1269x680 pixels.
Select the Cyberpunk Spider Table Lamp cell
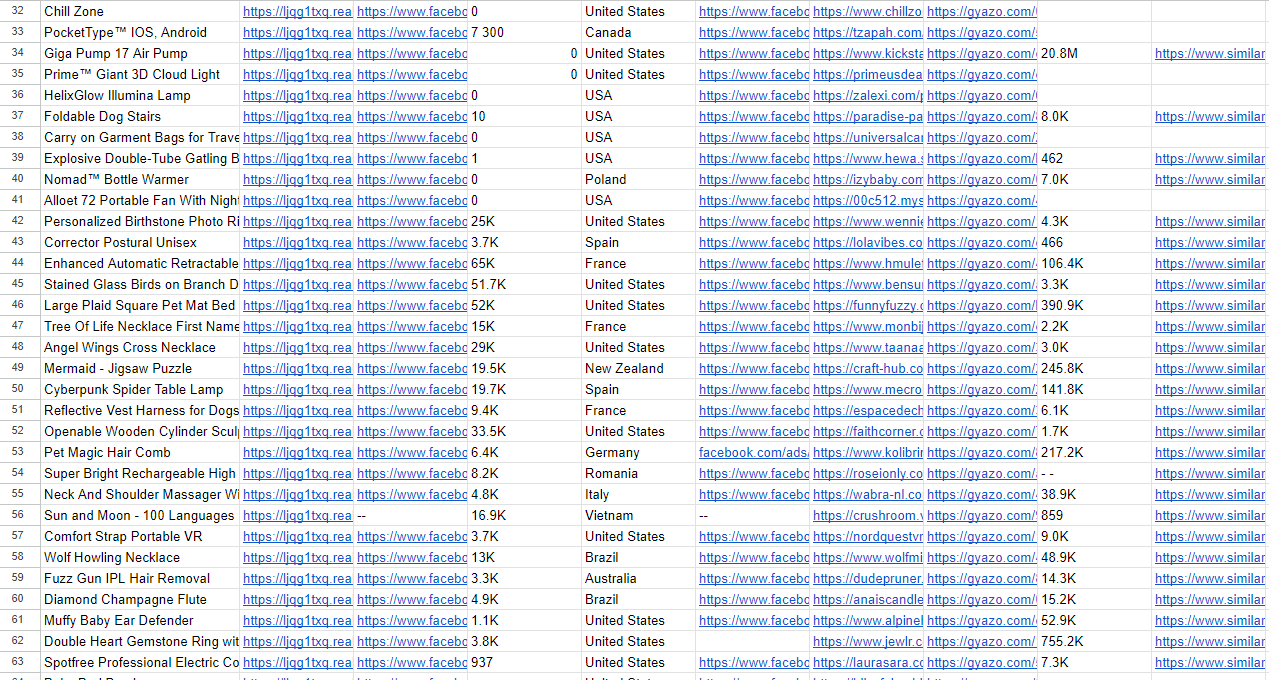click(x=140, y=390)
